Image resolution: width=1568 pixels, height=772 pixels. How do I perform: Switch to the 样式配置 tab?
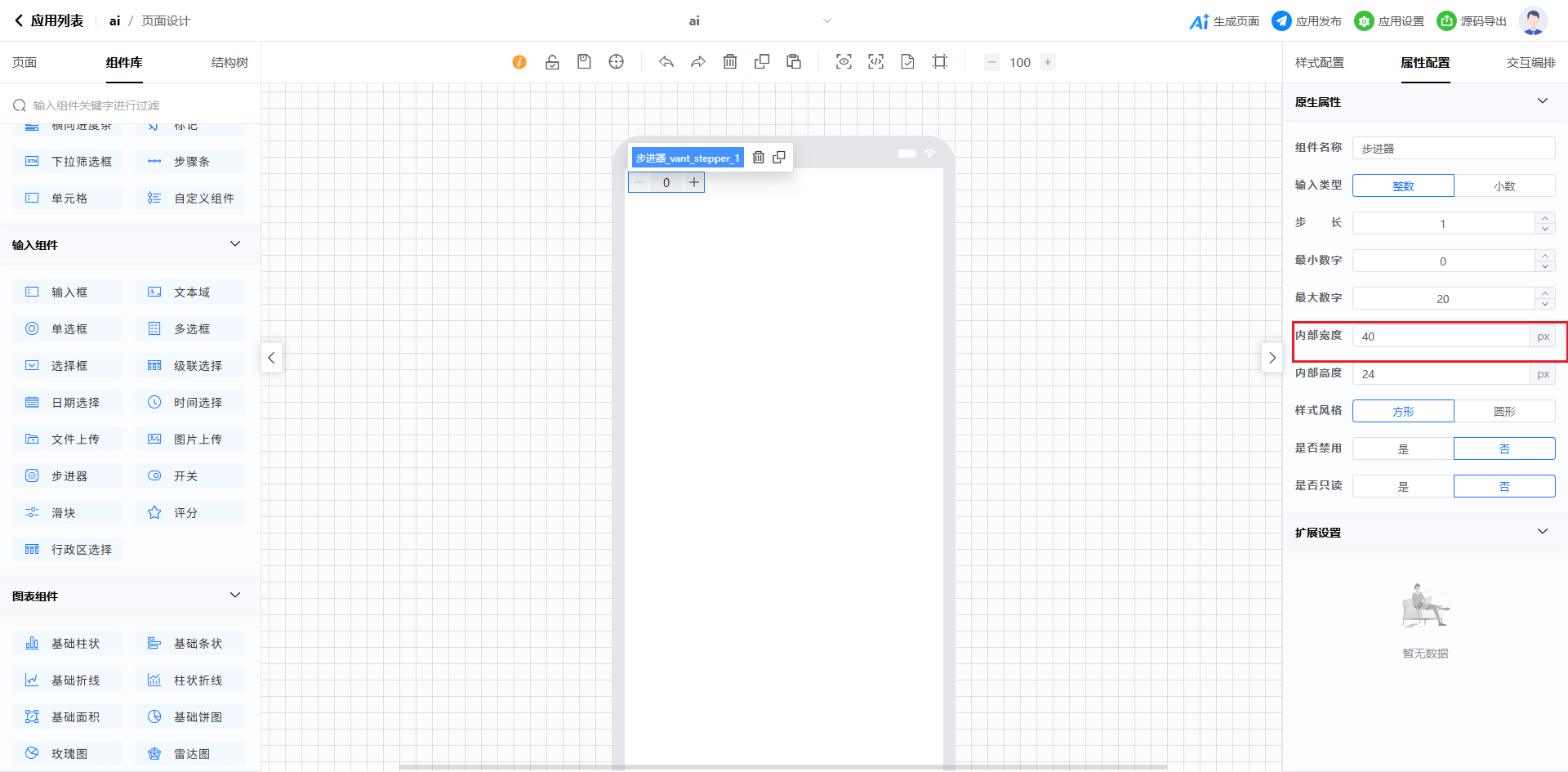click(x=1319, y=63)
